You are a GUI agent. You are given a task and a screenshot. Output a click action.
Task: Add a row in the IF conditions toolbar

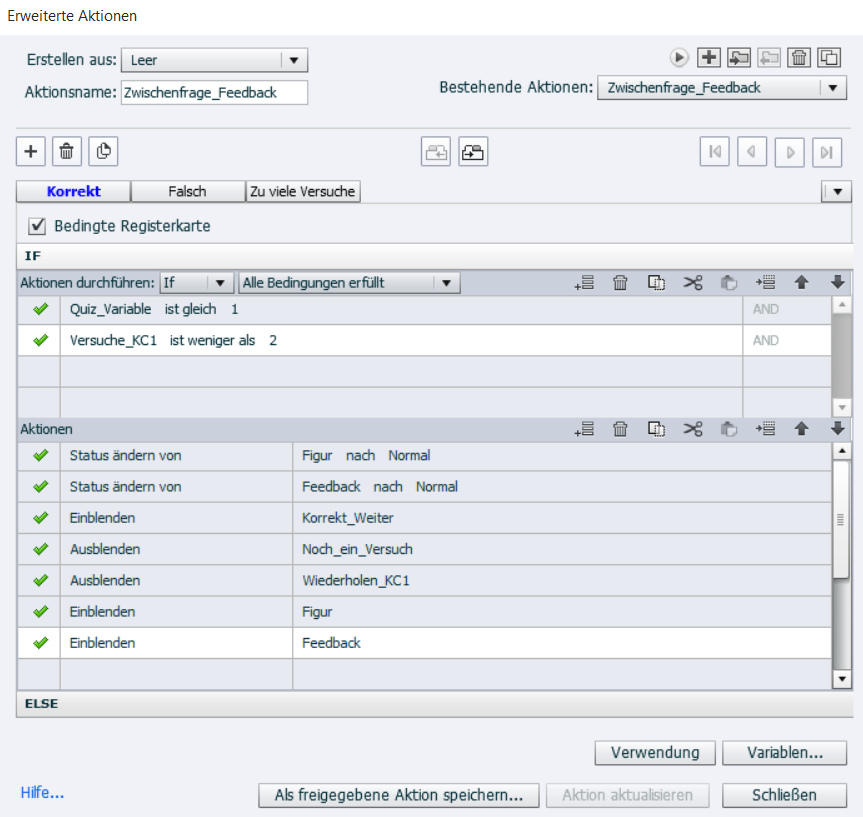pos(584,283)
